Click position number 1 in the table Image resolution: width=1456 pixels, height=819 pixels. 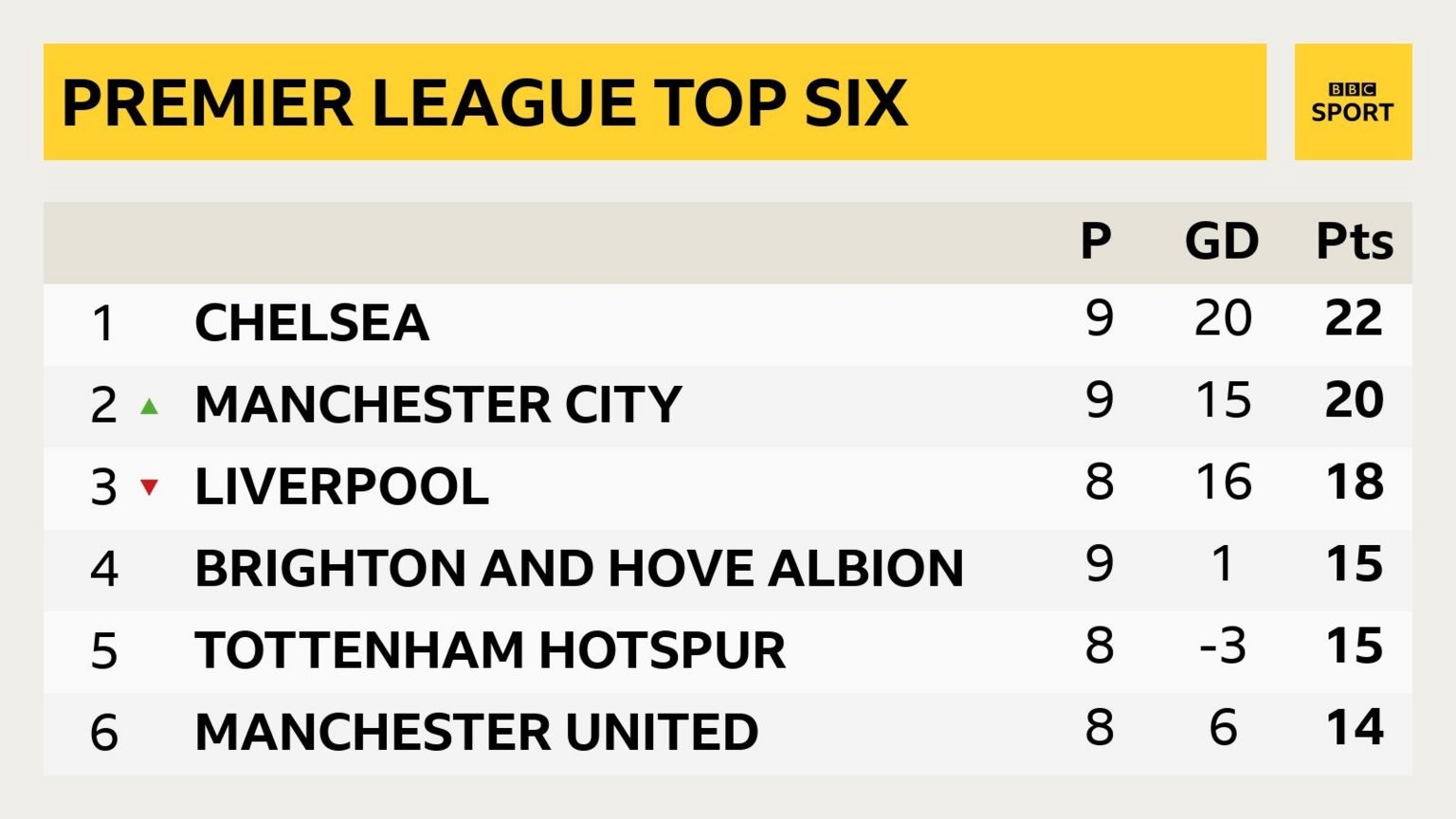click(103, 323)
